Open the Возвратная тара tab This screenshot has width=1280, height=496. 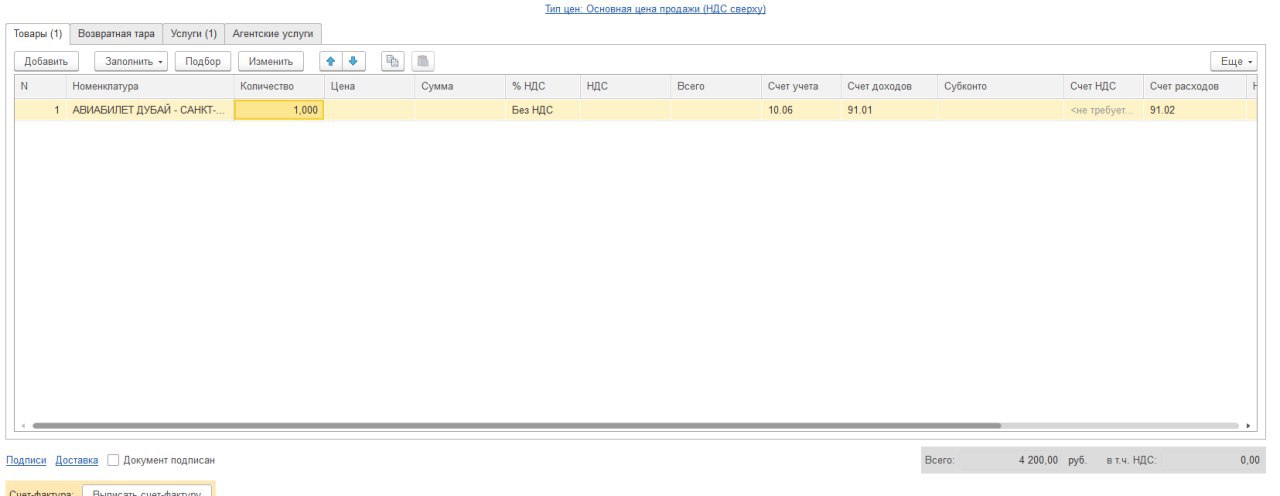[116, 33]
